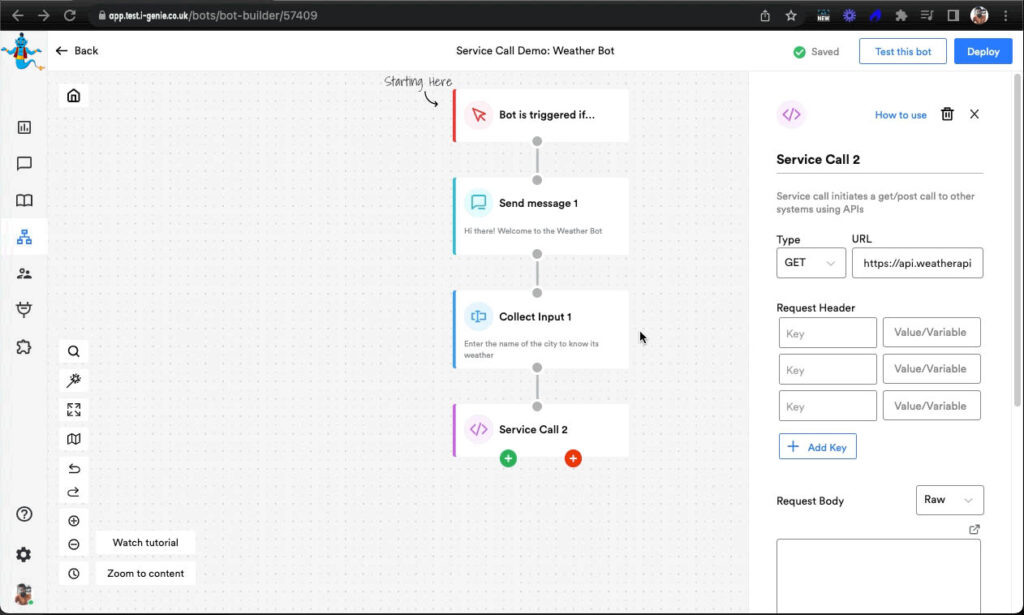Delete the service call with trash icon
Viewport: 1024px width, 615px height.
[947, 115]
